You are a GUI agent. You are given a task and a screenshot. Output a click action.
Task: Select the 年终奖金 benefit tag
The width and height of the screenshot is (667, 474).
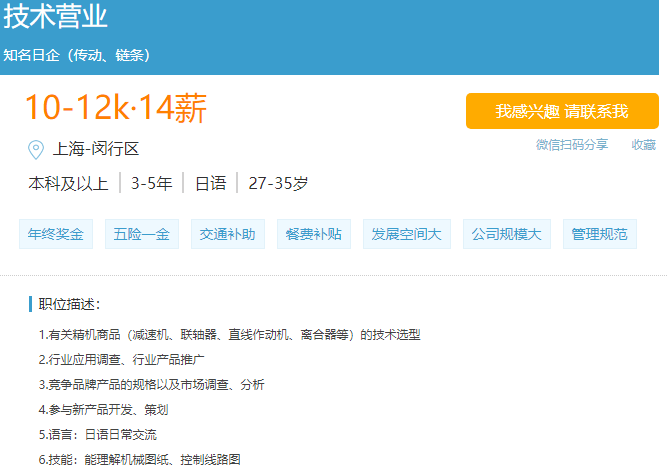[x=56, y=235]
